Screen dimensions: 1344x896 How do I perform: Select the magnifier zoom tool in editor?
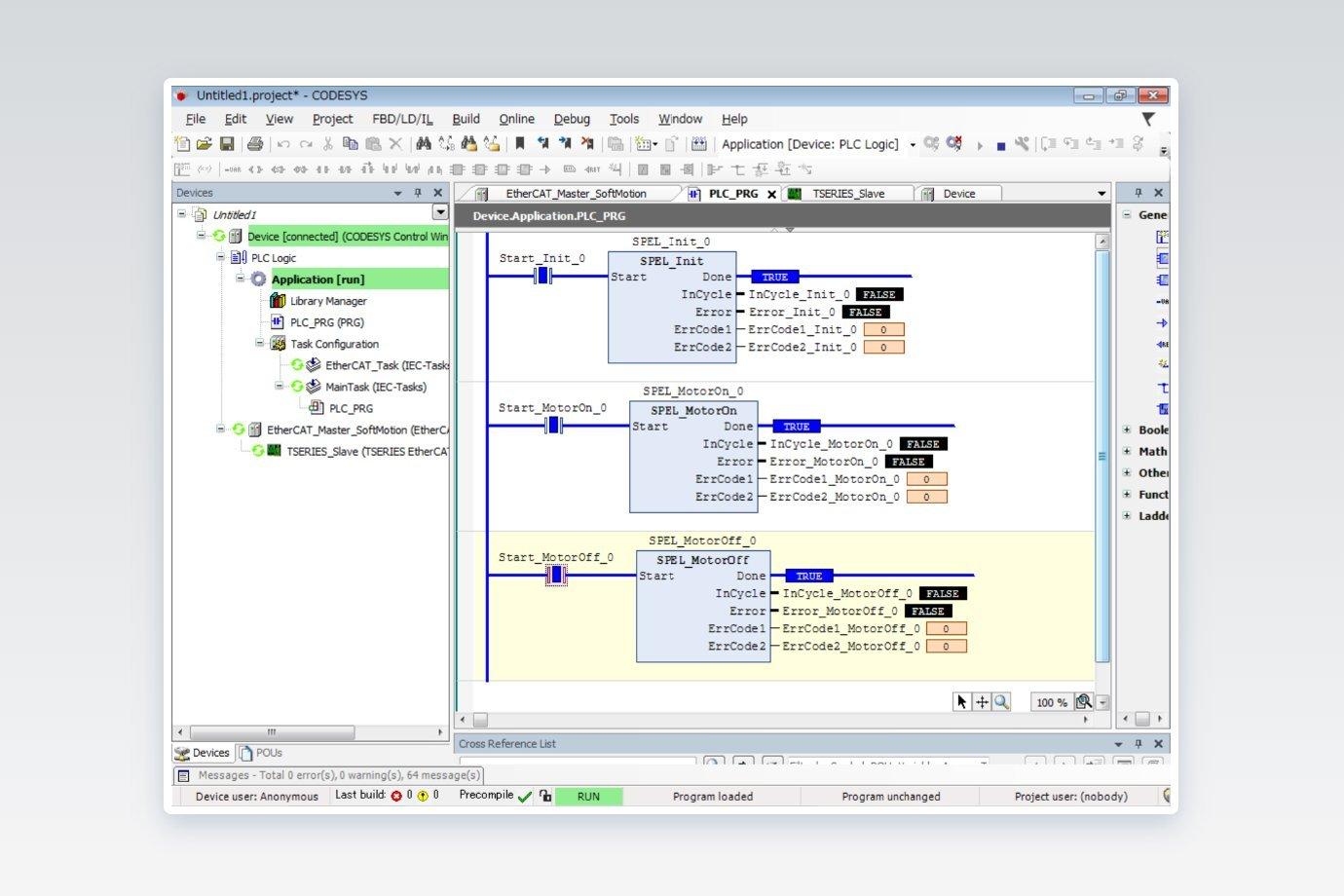click(x=1001, y=701)
